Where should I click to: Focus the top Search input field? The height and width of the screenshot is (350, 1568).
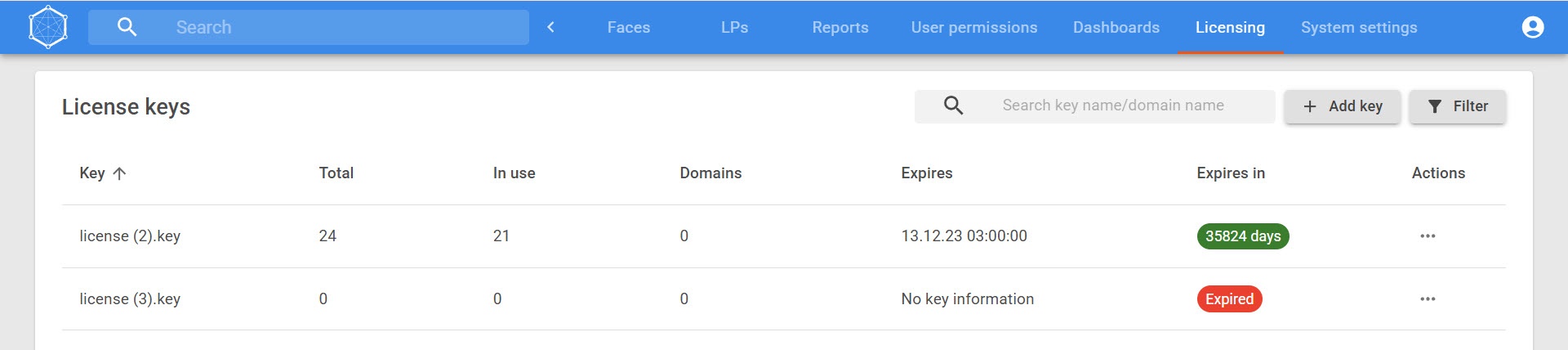[x=343, y=27]
